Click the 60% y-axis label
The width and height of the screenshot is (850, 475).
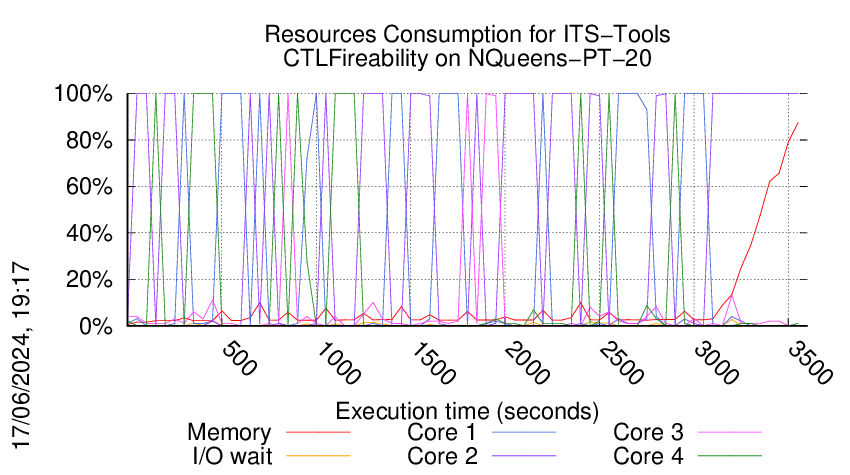point(89,187)
